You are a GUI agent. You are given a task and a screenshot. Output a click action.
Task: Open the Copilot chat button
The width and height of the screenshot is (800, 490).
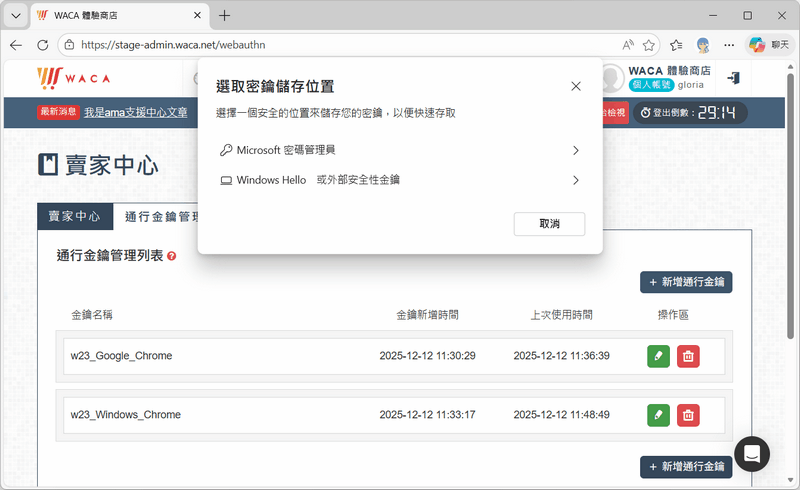coord(768,45)
